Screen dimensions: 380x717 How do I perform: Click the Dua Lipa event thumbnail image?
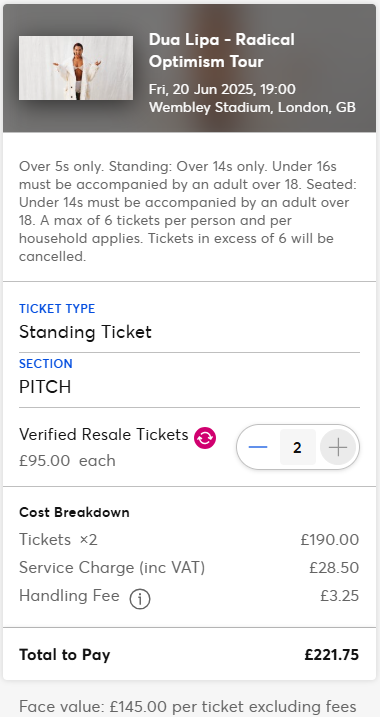[76, 68]
